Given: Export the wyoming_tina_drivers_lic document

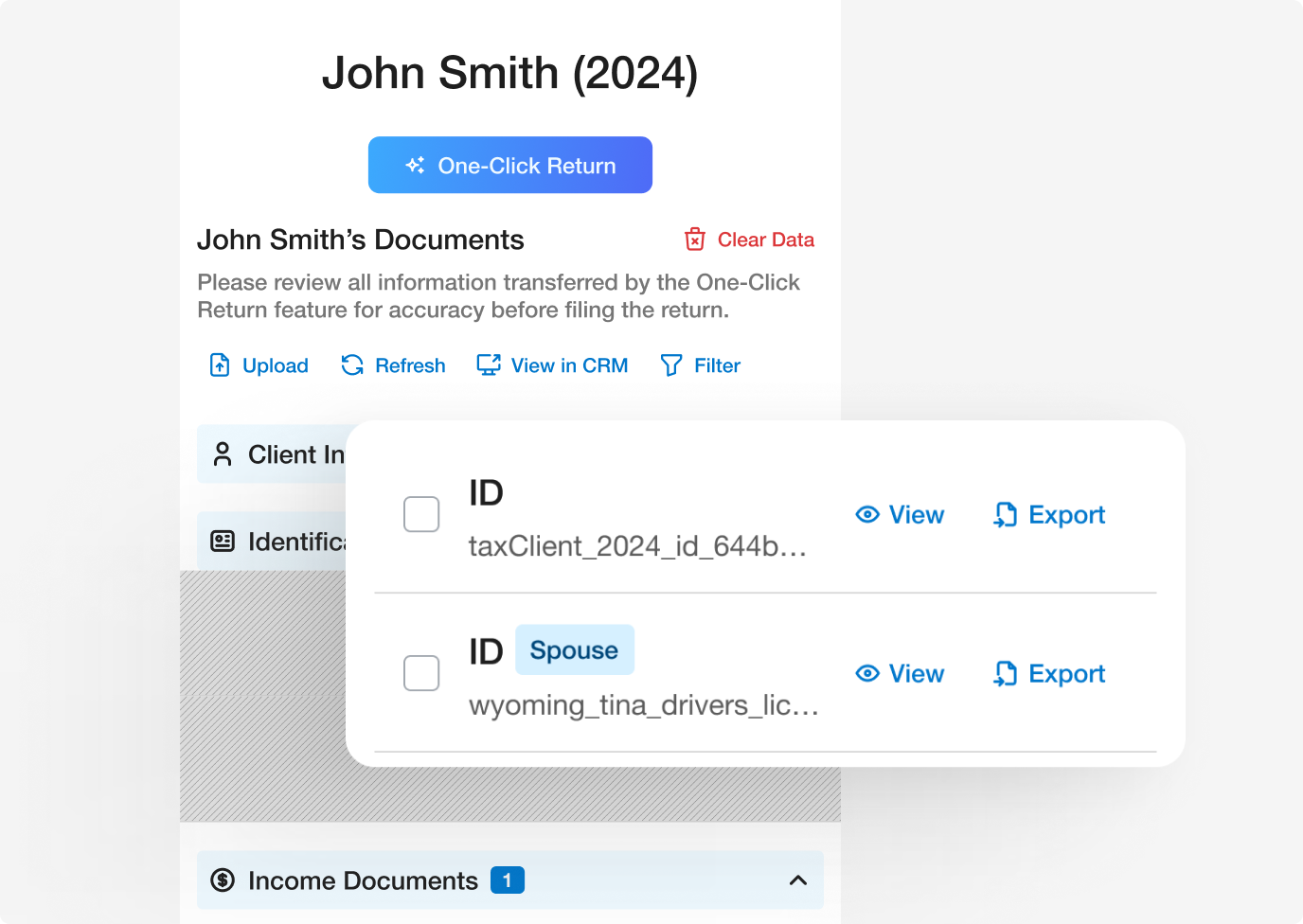Looking at the screenshot, I should pyautogui.click(x=1048, y=673).
